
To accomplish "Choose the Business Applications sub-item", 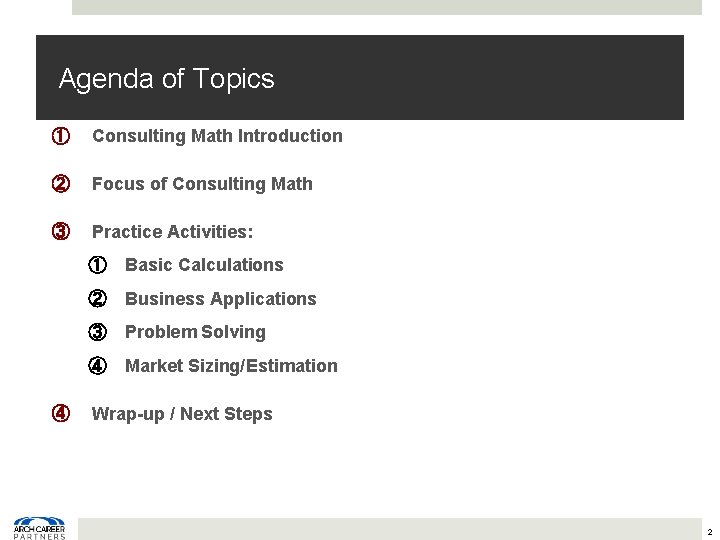I will [x=220, y=298].
